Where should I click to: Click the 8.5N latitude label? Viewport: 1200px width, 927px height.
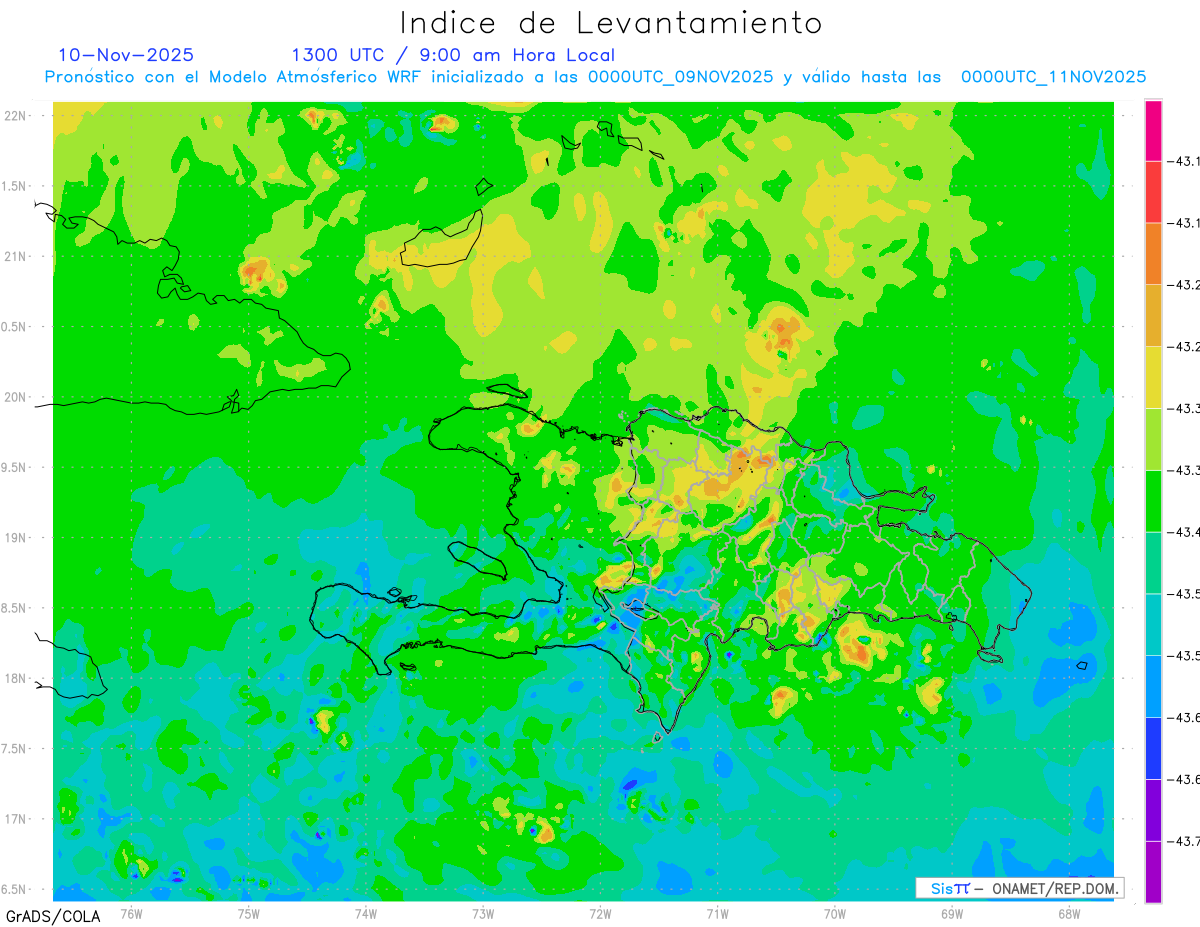tap(15, 608)
